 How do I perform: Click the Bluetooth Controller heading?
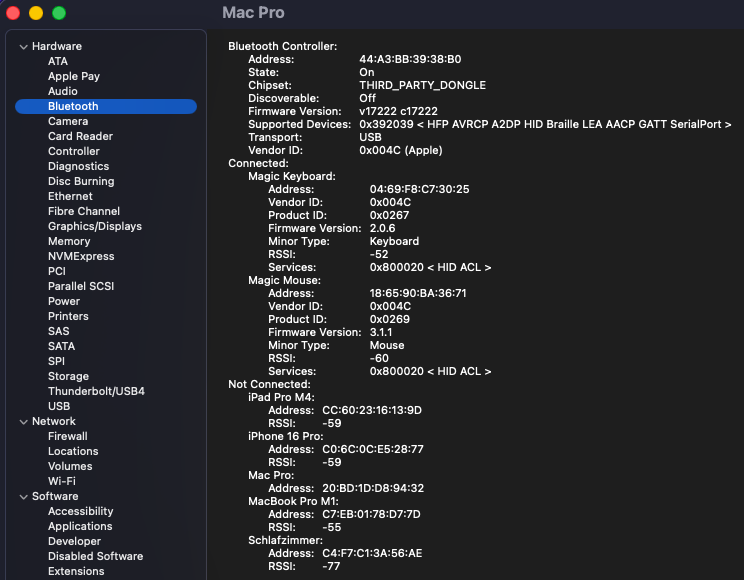point(282,47)
